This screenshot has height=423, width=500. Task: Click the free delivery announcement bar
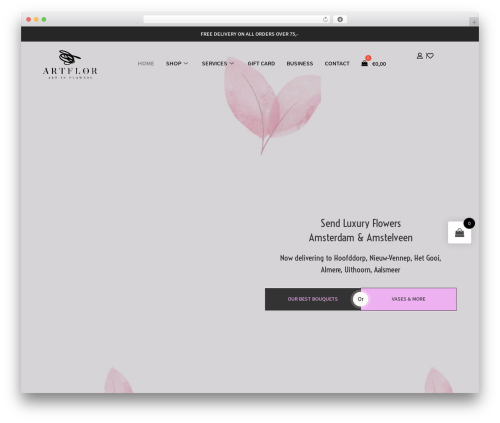coord(250,34)
